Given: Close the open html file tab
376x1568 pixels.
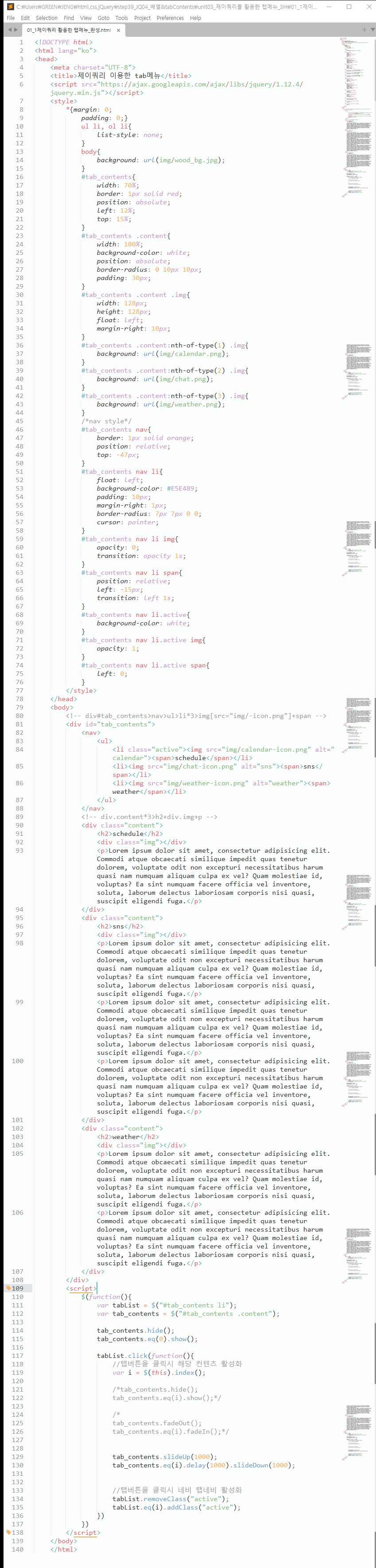Looking at the screenshot, I should tap(118, 31).
